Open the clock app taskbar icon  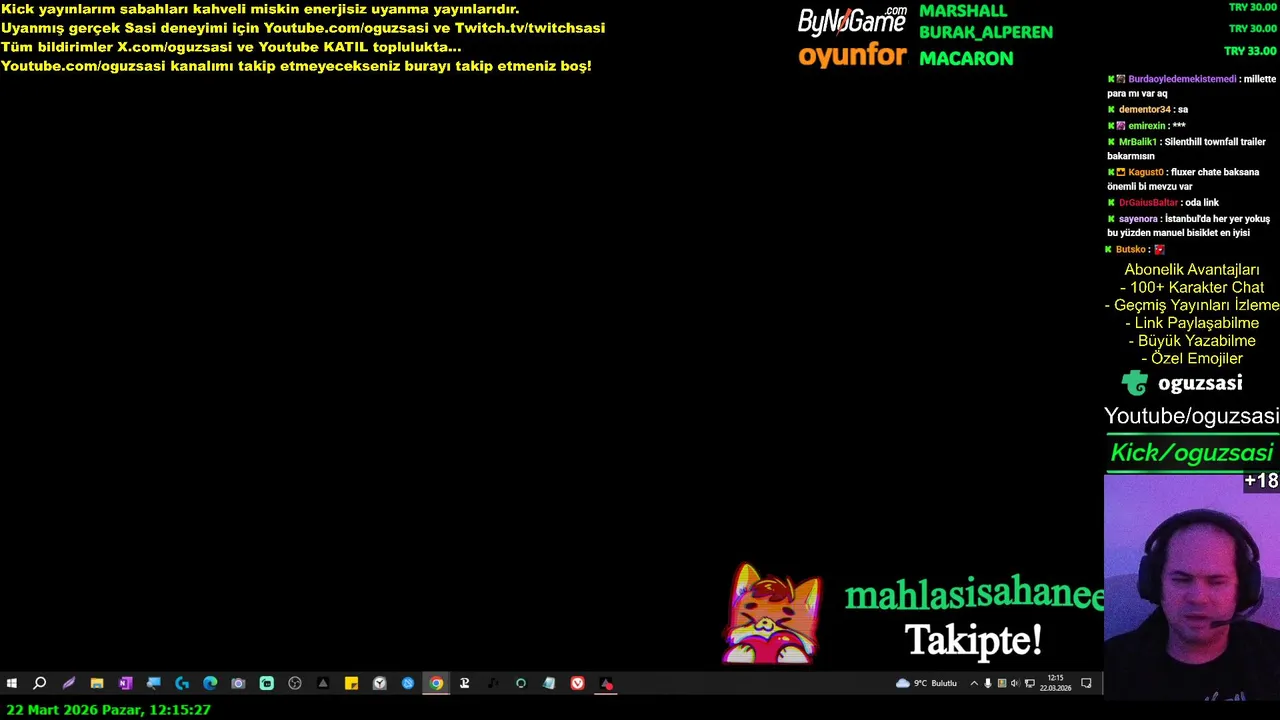380,683
